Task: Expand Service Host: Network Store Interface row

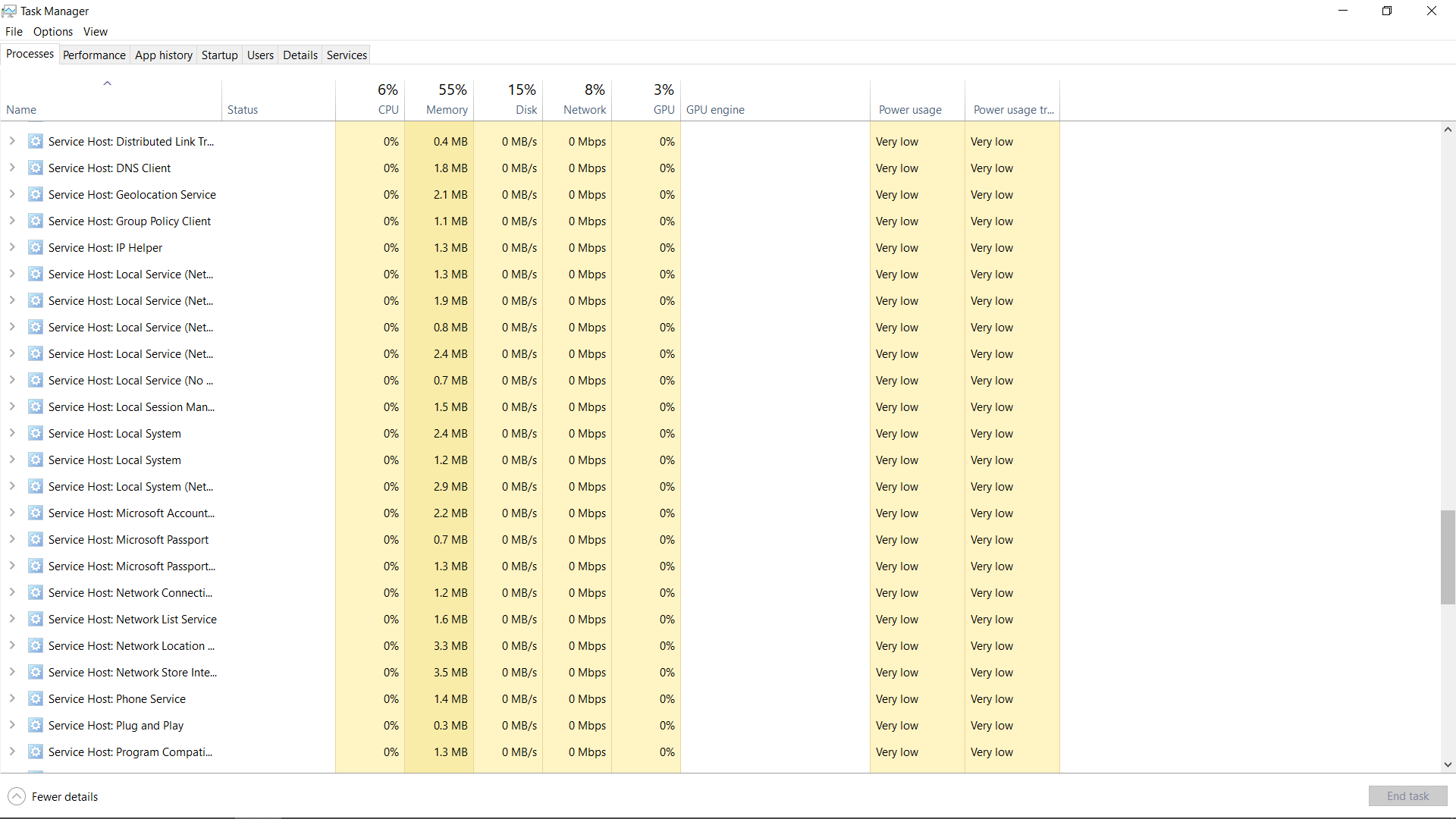Action: [x=12, y=672]
